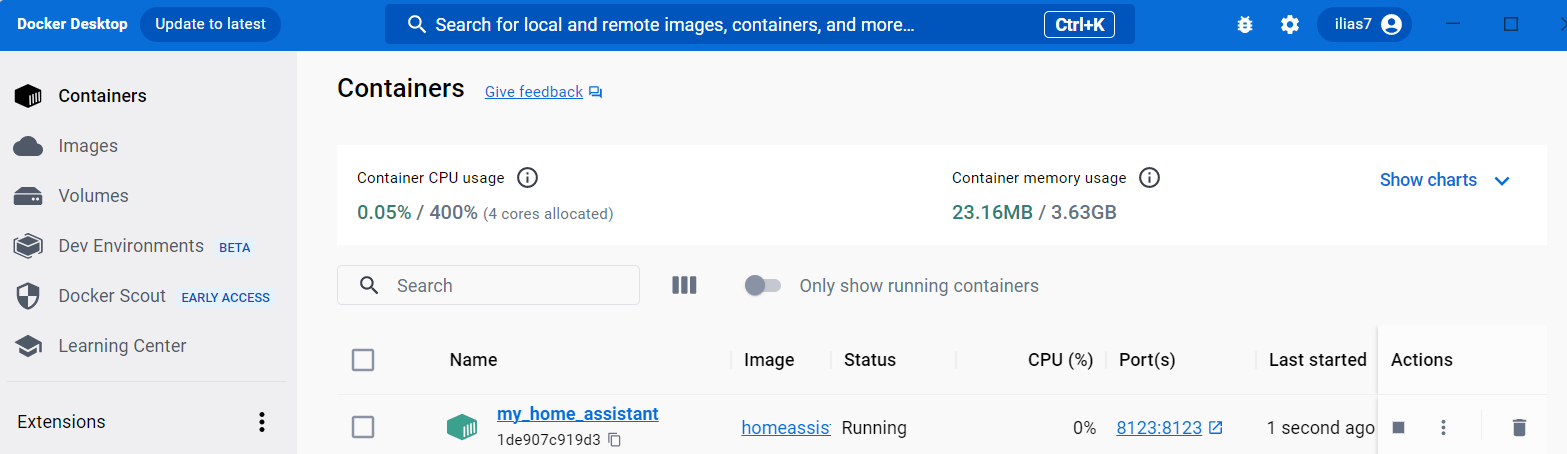Click the troubleshoot bug icon

pos(1245,25)
